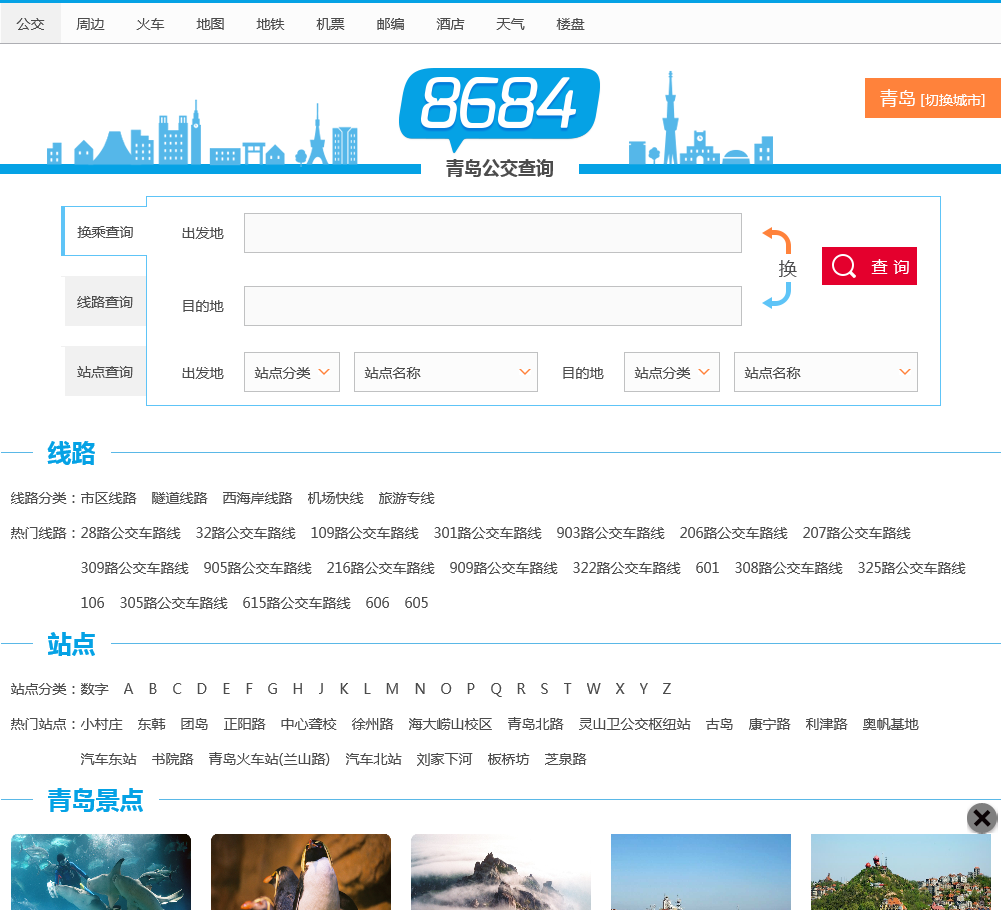Open the 903路公交车路线 link
This screenshot has height=910, width=1001.
(610, 533)
